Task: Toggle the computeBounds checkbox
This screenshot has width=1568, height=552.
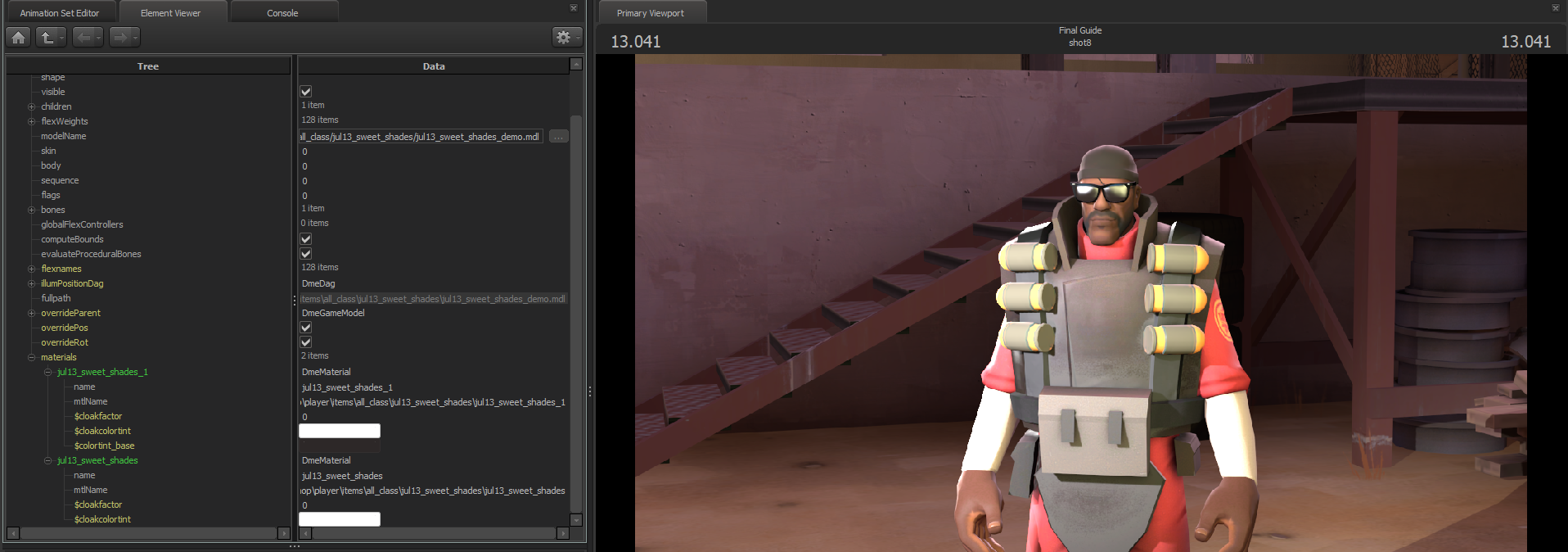Action: tap(306, 239)
